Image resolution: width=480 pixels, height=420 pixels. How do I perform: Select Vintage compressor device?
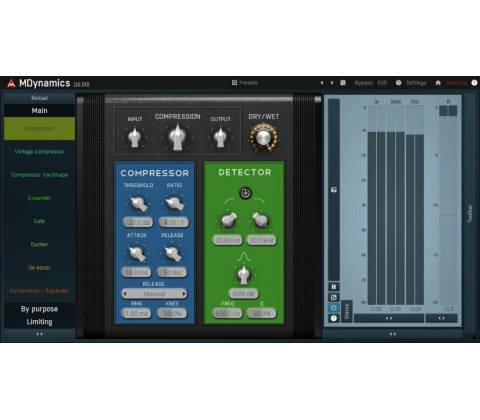tap(39, 152)
